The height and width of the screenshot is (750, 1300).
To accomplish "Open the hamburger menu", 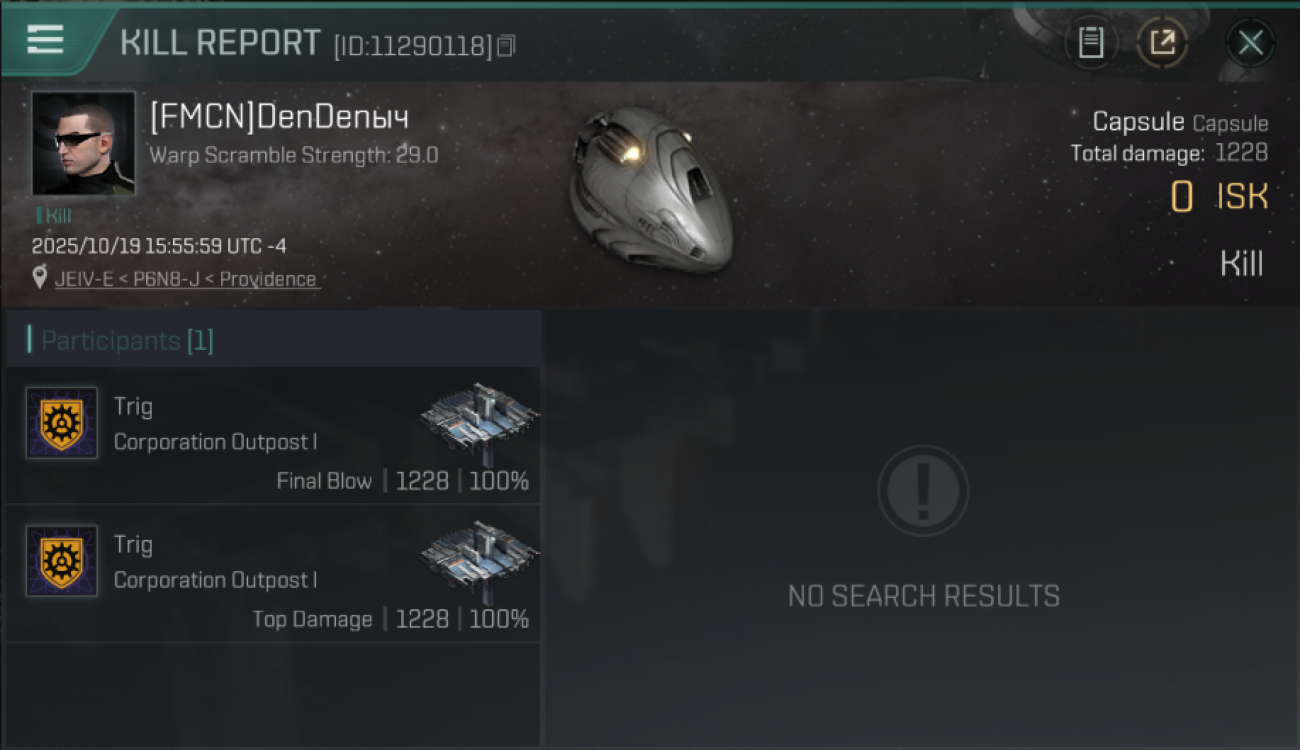I will 45,40.
